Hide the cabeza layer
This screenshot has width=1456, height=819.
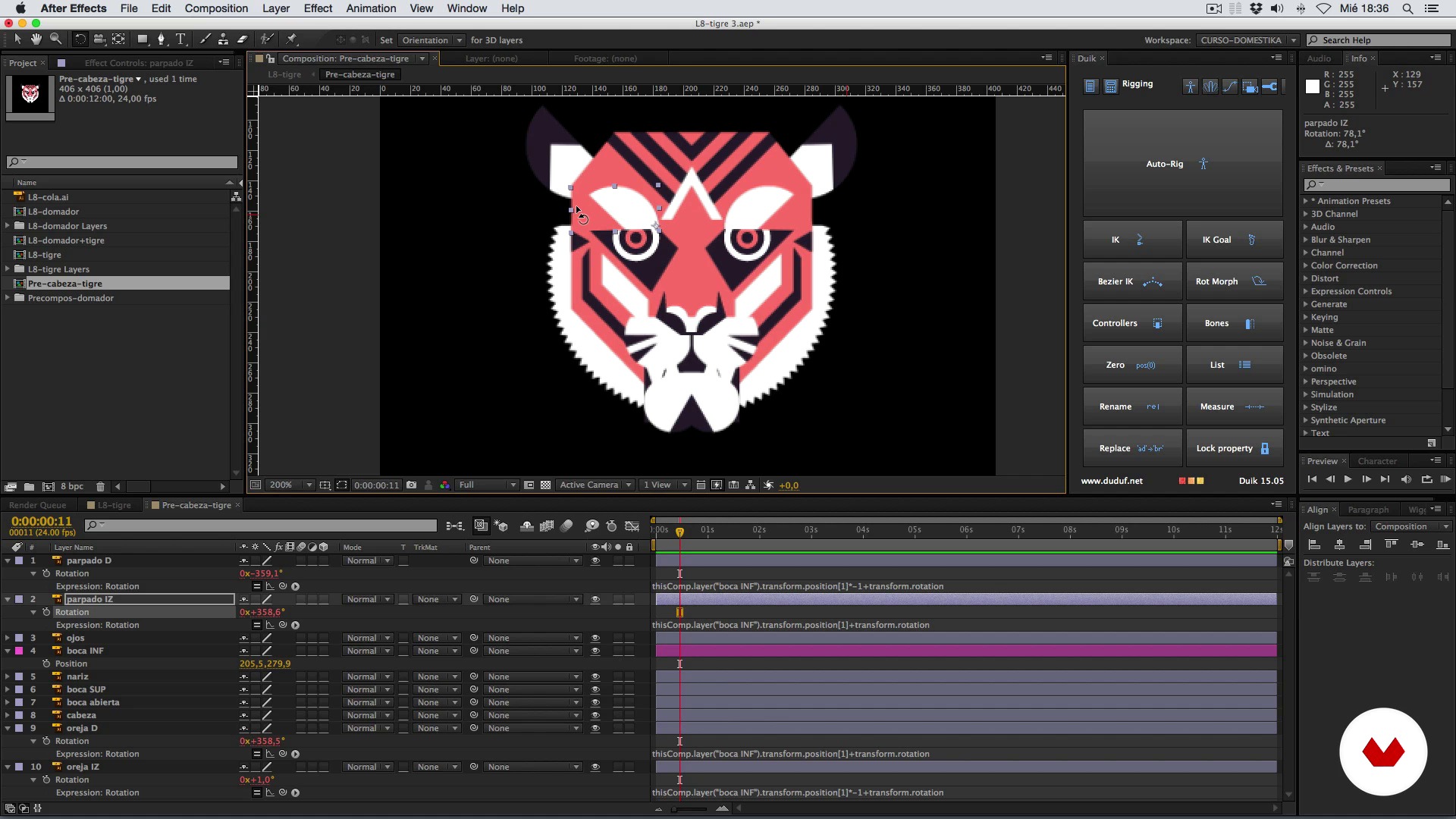click(x=595, y=716)
